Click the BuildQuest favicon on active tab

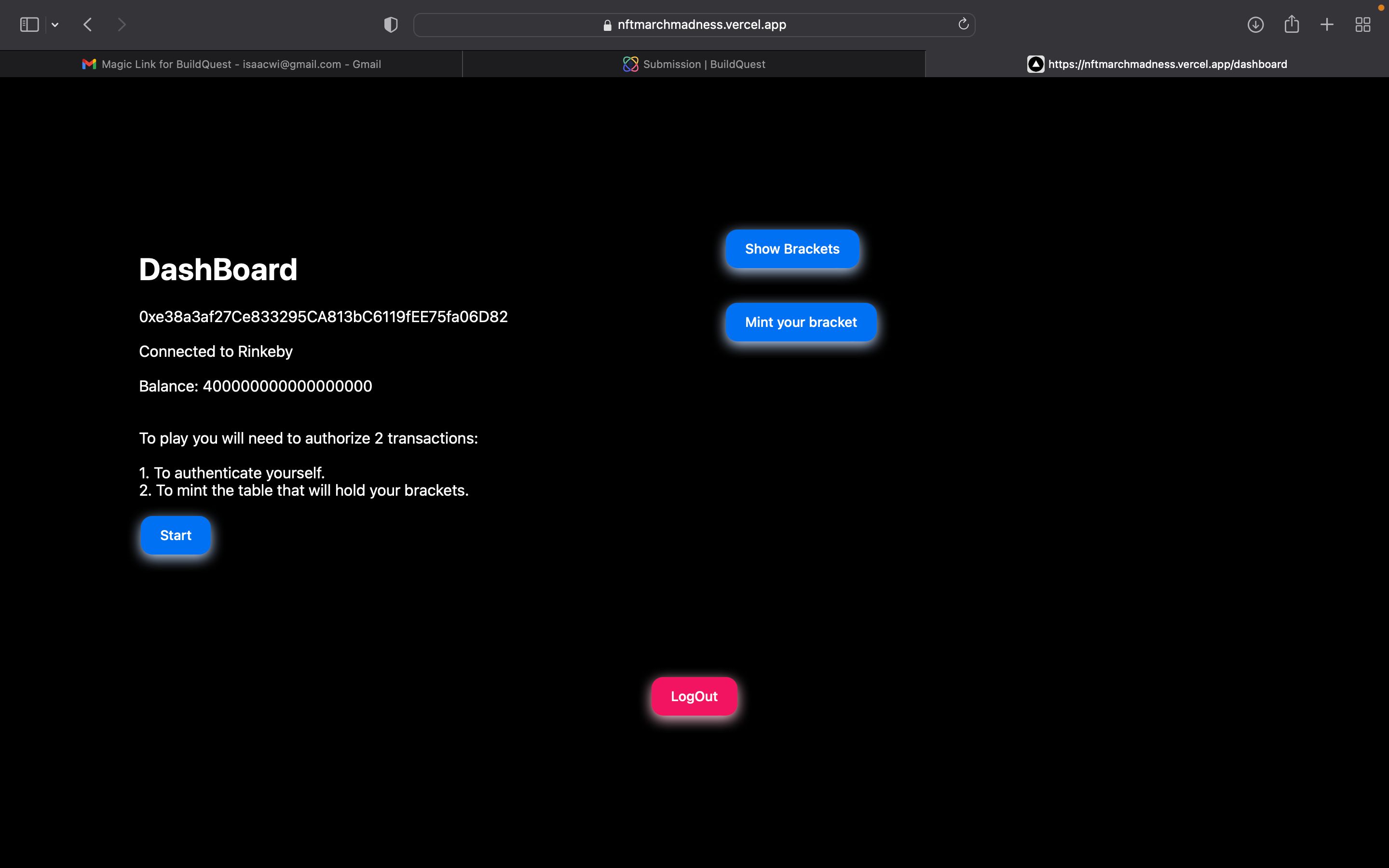[x=629, y=64]
